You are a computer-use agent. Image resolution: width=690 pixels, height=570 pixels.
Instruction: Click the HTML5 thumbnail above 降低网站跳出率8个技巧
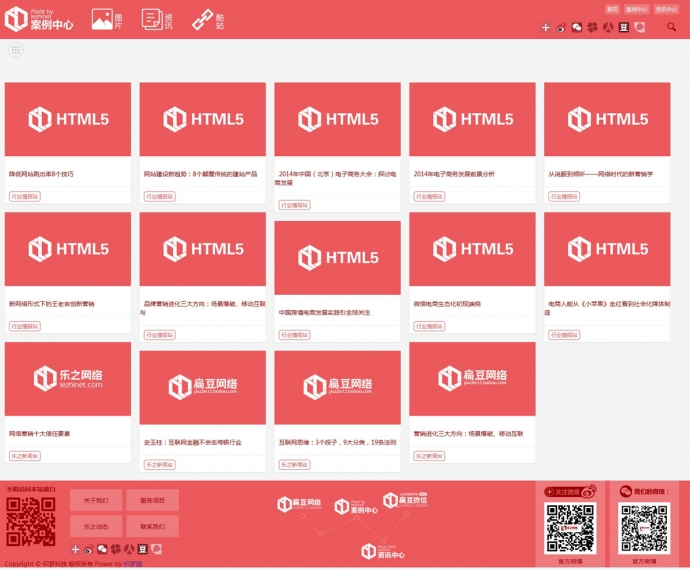(68, 119)
